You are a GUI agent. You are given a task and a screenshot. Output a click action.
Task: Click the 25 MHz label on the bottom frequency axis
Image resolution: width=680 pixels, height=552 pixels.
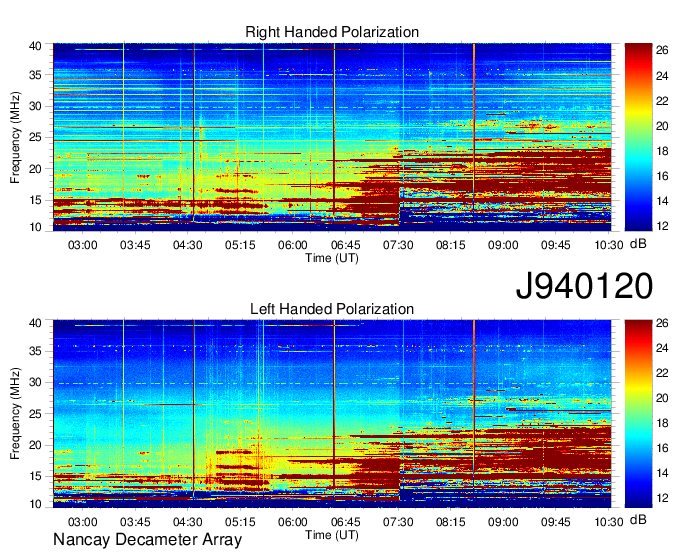(35, 414)
